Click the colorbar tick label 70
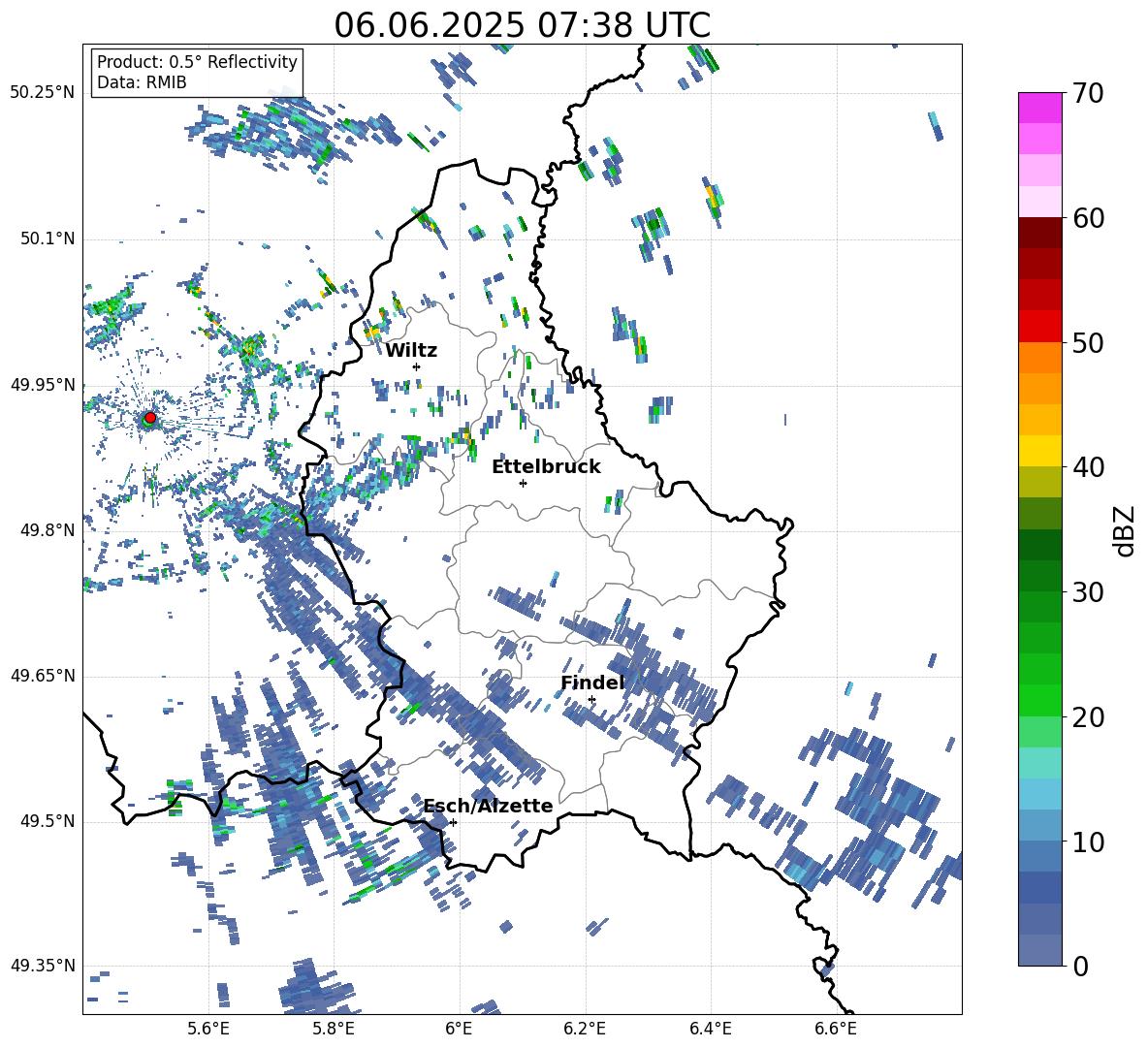1148x1048 pixels. [x=1088, y=94]
